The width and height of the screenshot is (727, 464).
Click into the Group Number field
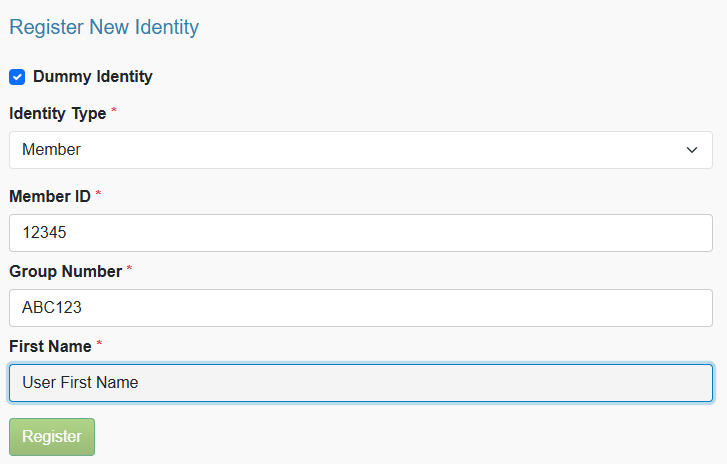point(360,308)
